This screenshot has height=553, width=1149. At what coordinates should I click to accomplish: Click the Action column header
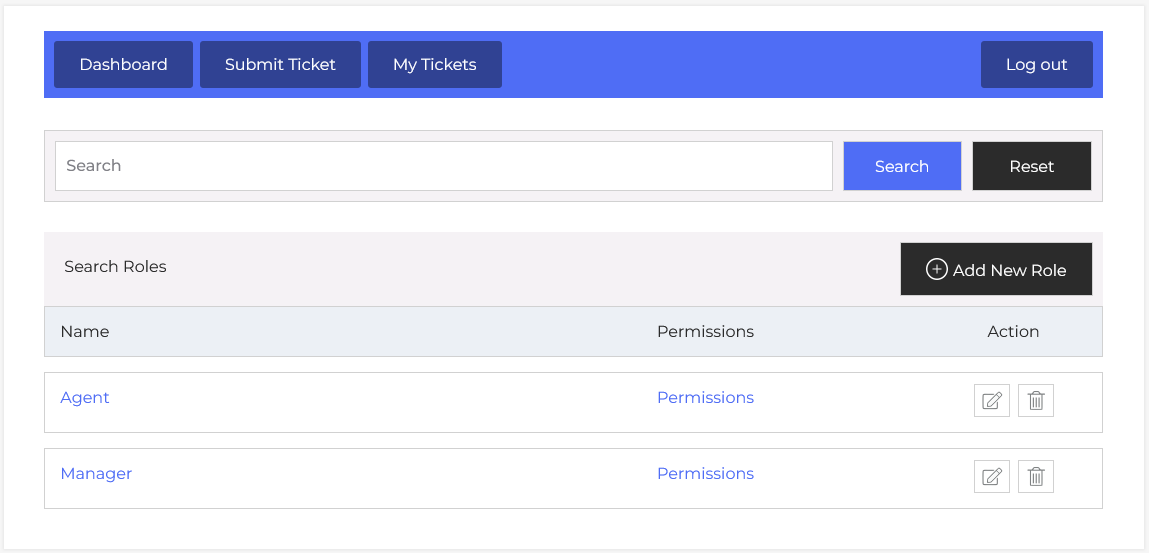[x=1013, y=332]
